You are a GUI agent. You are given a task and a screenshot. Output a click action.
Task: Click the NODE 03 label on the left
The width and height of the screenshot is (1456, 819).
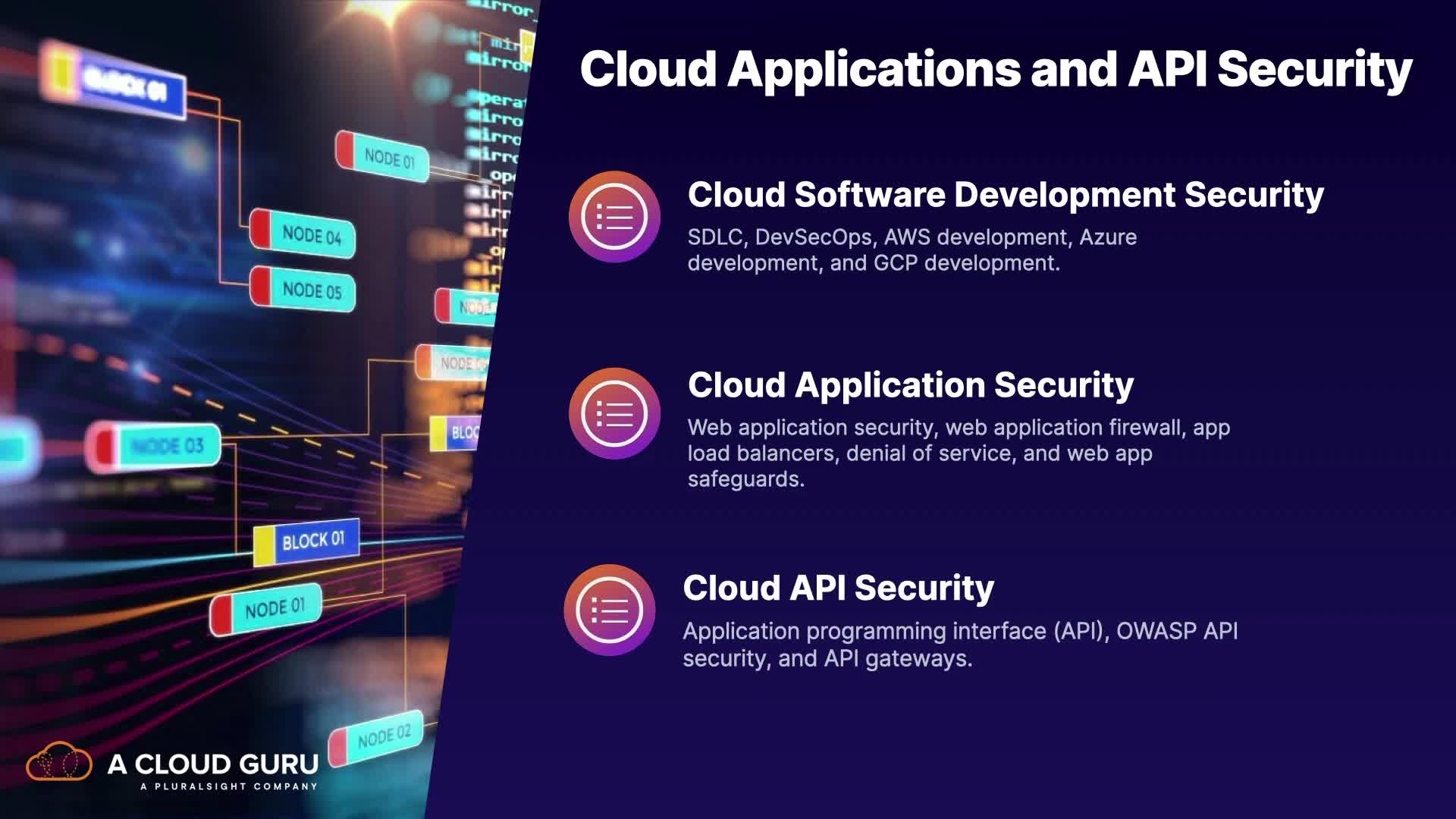click(167, 446)
